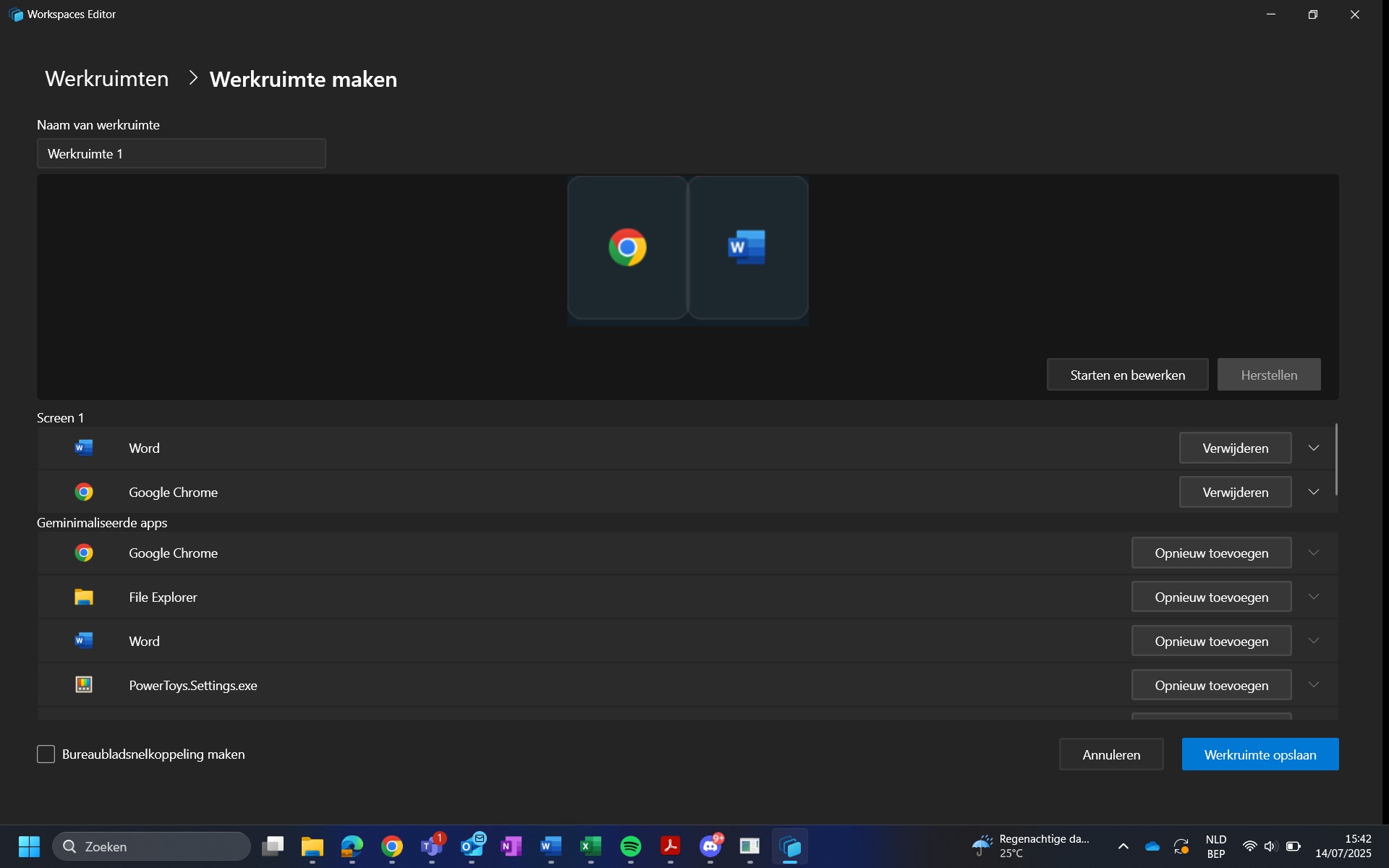Save with Werkruimte opslaan button
Image resolution: width=1389 pixels, height=868 pixels.
[x=1260, y=754]
